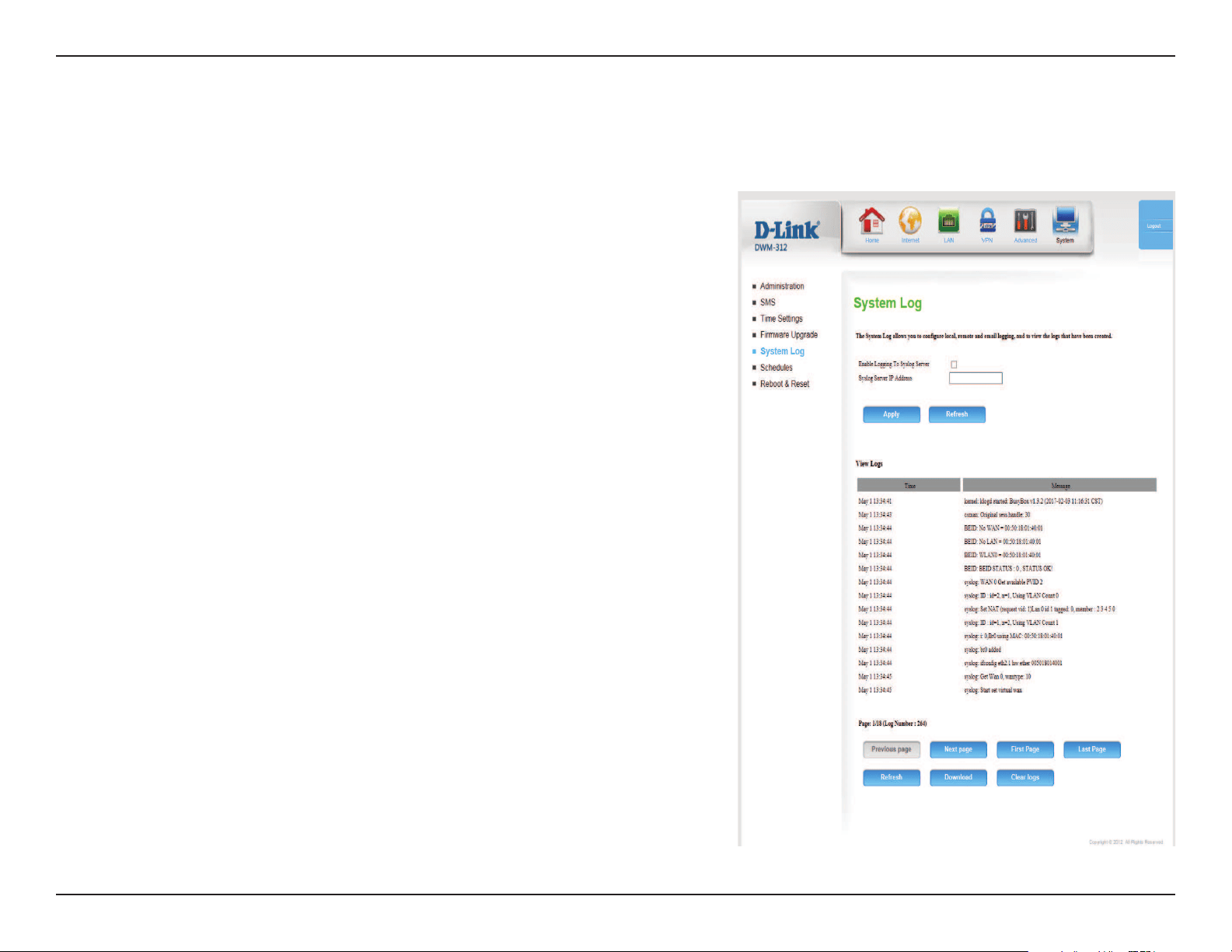
Task: Open the VPN padlock icon
Action: tap(987, 223)
